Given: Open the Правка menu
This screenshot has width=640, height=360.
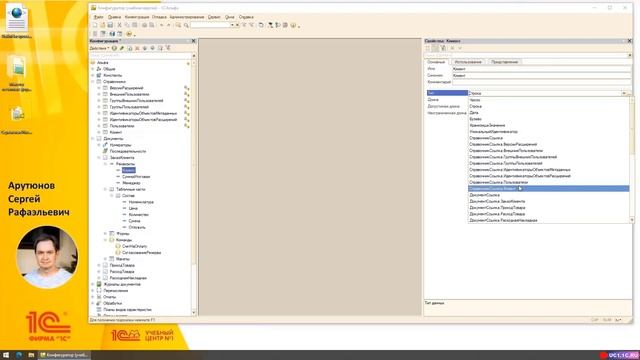Looking at the screenshot, I should (114, 17).
